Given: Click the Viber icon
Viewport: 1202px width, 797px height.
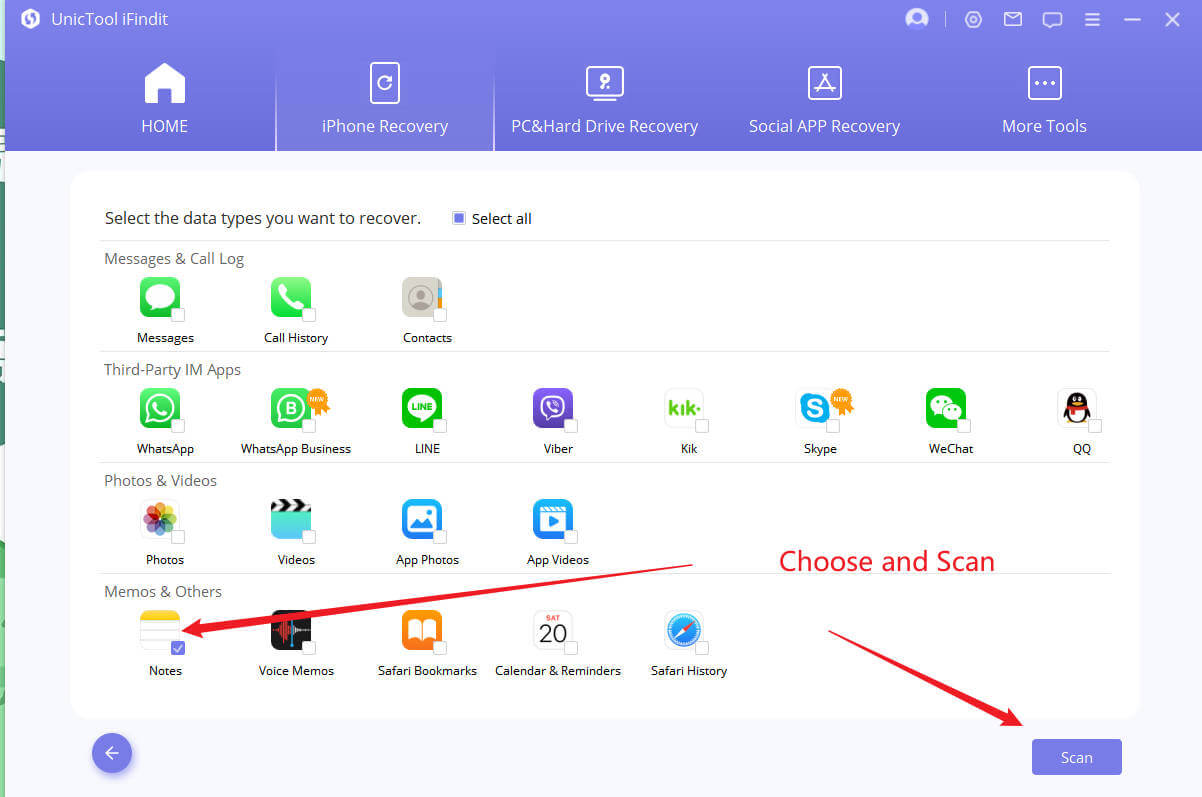Looking at the screenshot, I should point(553,408).
